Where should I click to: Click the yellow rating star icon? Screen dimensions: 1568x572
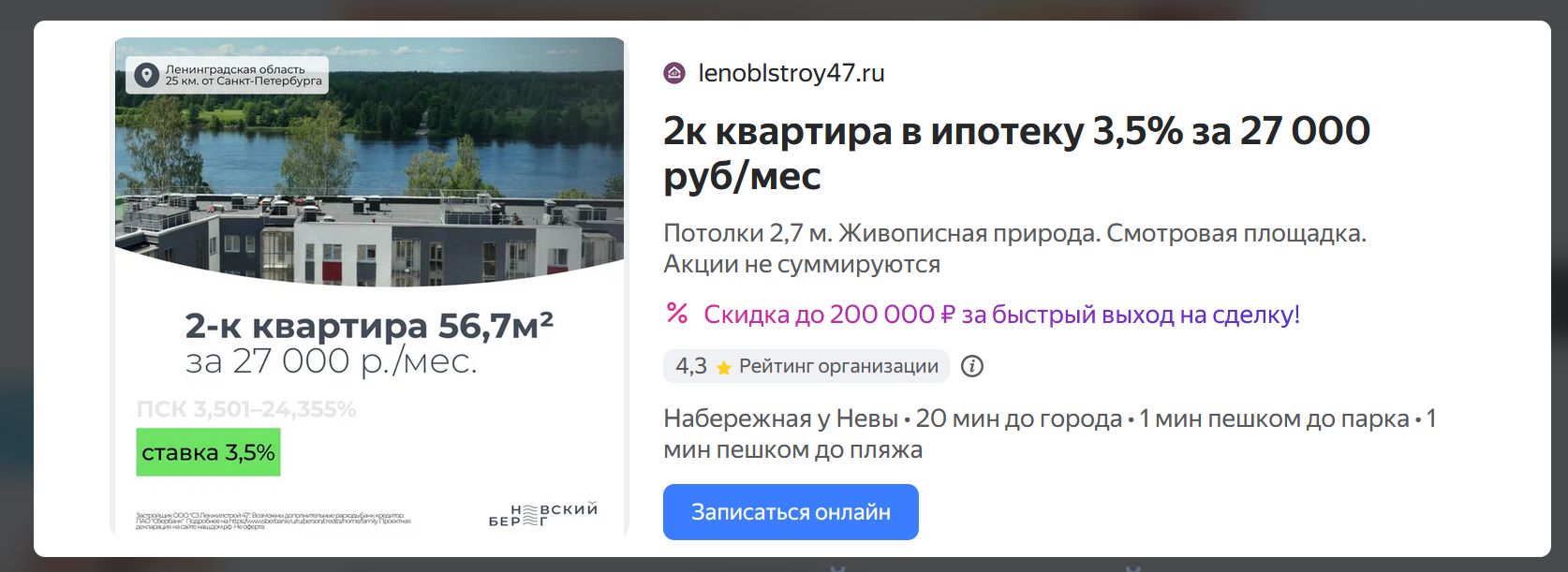pos(723,368)
